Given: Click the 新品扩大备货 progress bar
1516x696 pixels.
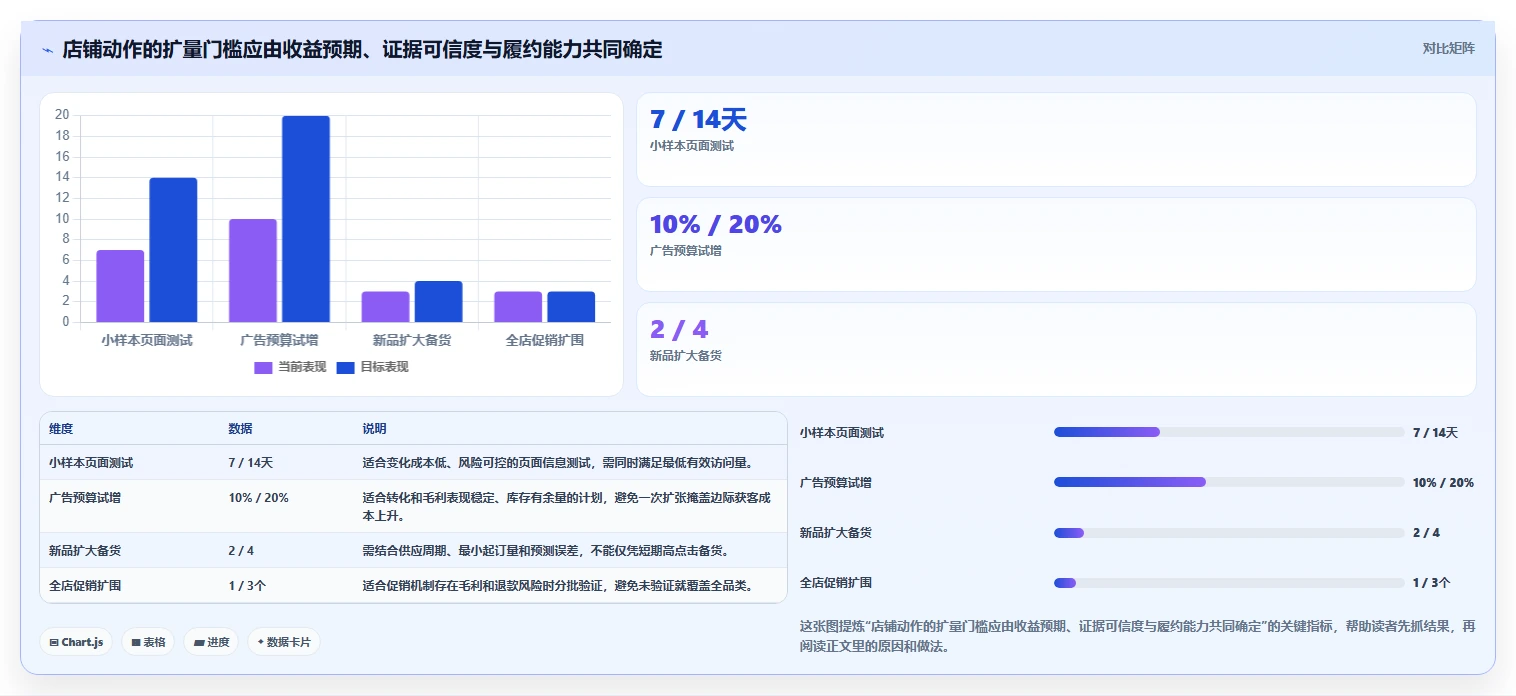Looking at the screenshot, I should [x=1229, y=532].
